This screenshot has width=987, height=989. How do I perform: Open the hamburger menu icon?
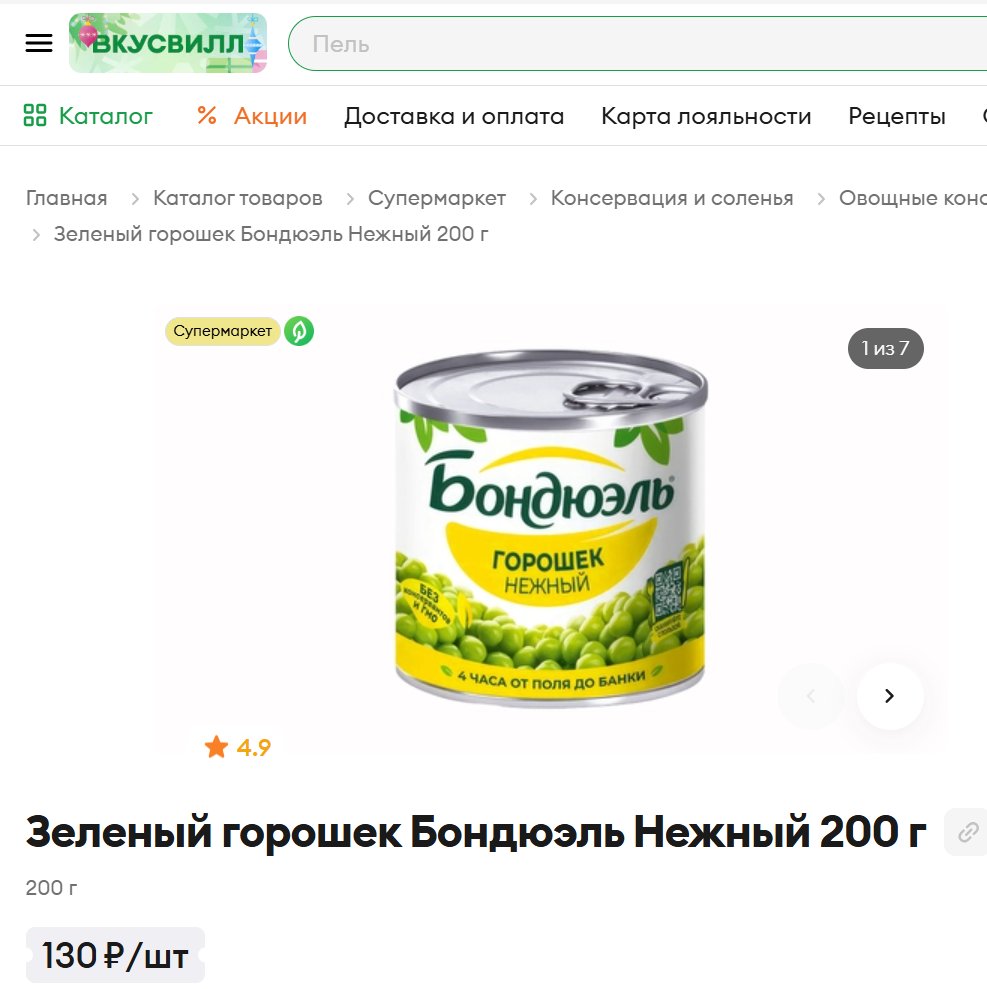(x=38, y=43)
